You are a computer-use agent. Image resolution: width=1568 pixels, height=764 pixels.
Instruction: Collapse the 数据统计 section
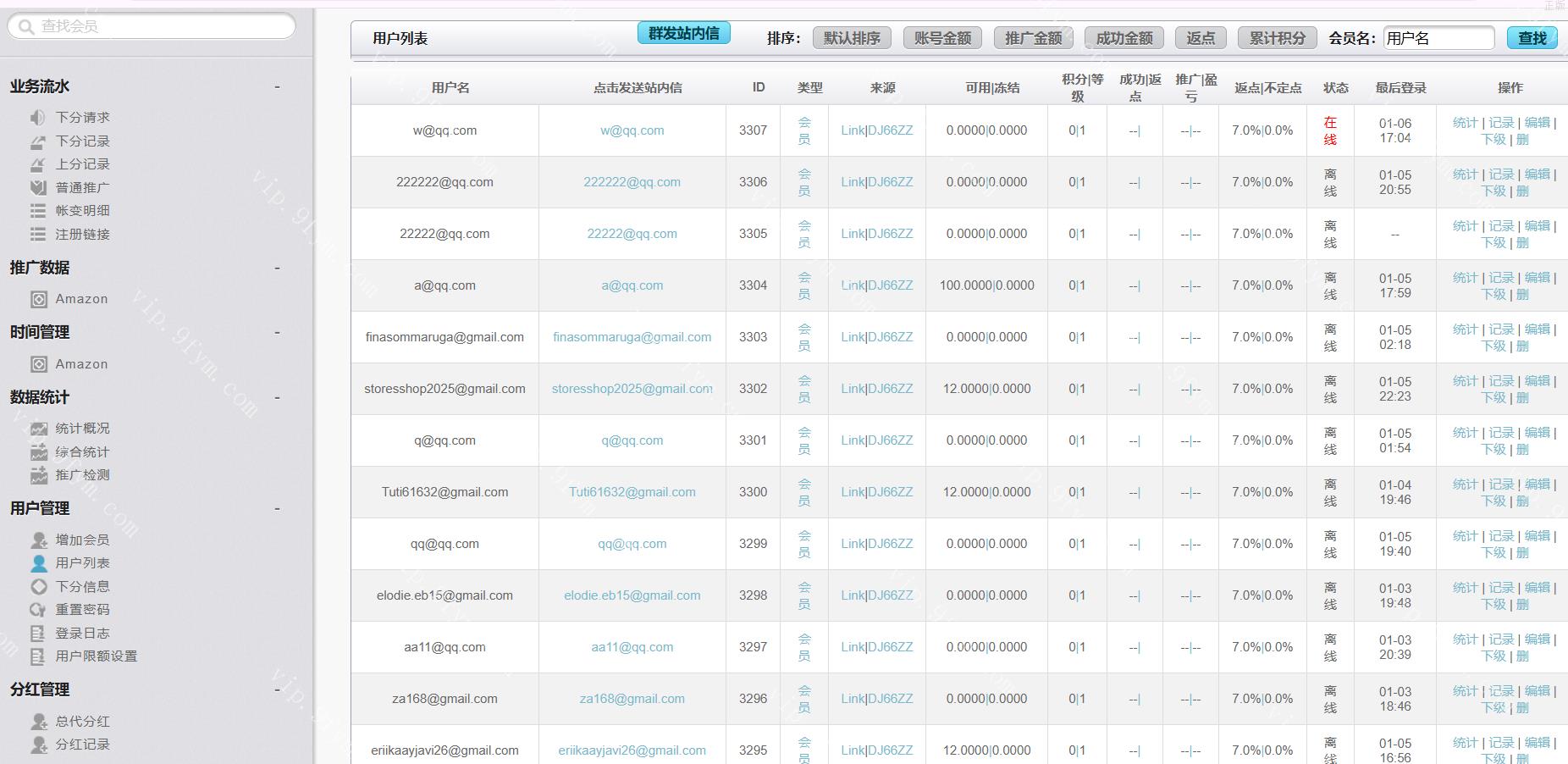click(x=277, y=397)
